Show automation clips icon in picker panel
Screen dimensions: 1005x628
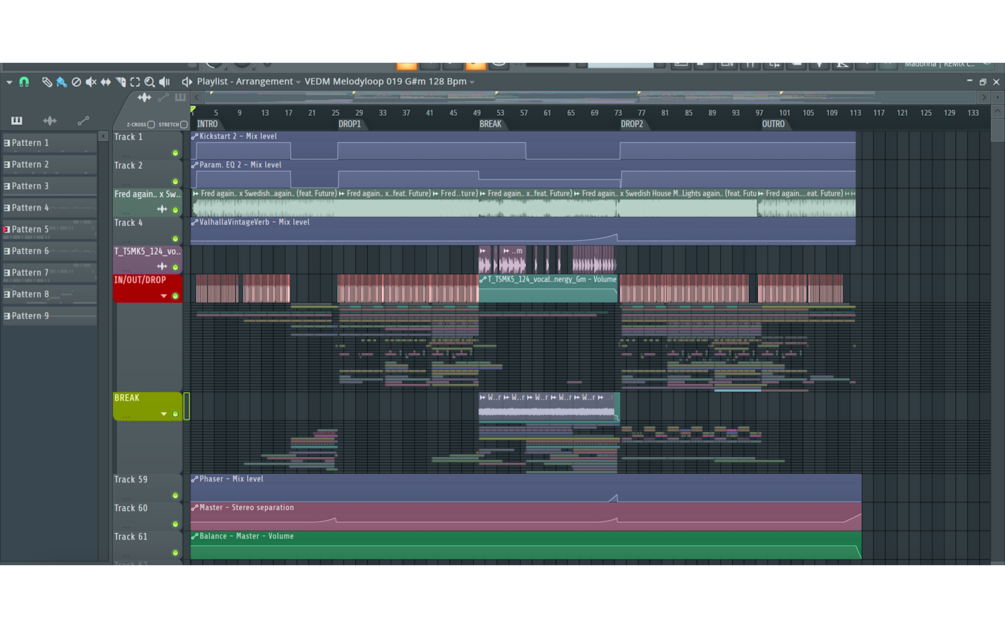click(83, 120)
